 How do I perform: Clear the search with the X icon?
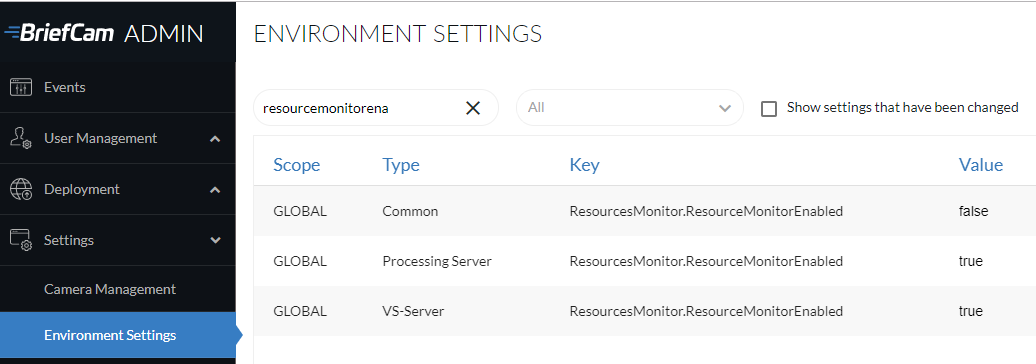coord(473,108)
